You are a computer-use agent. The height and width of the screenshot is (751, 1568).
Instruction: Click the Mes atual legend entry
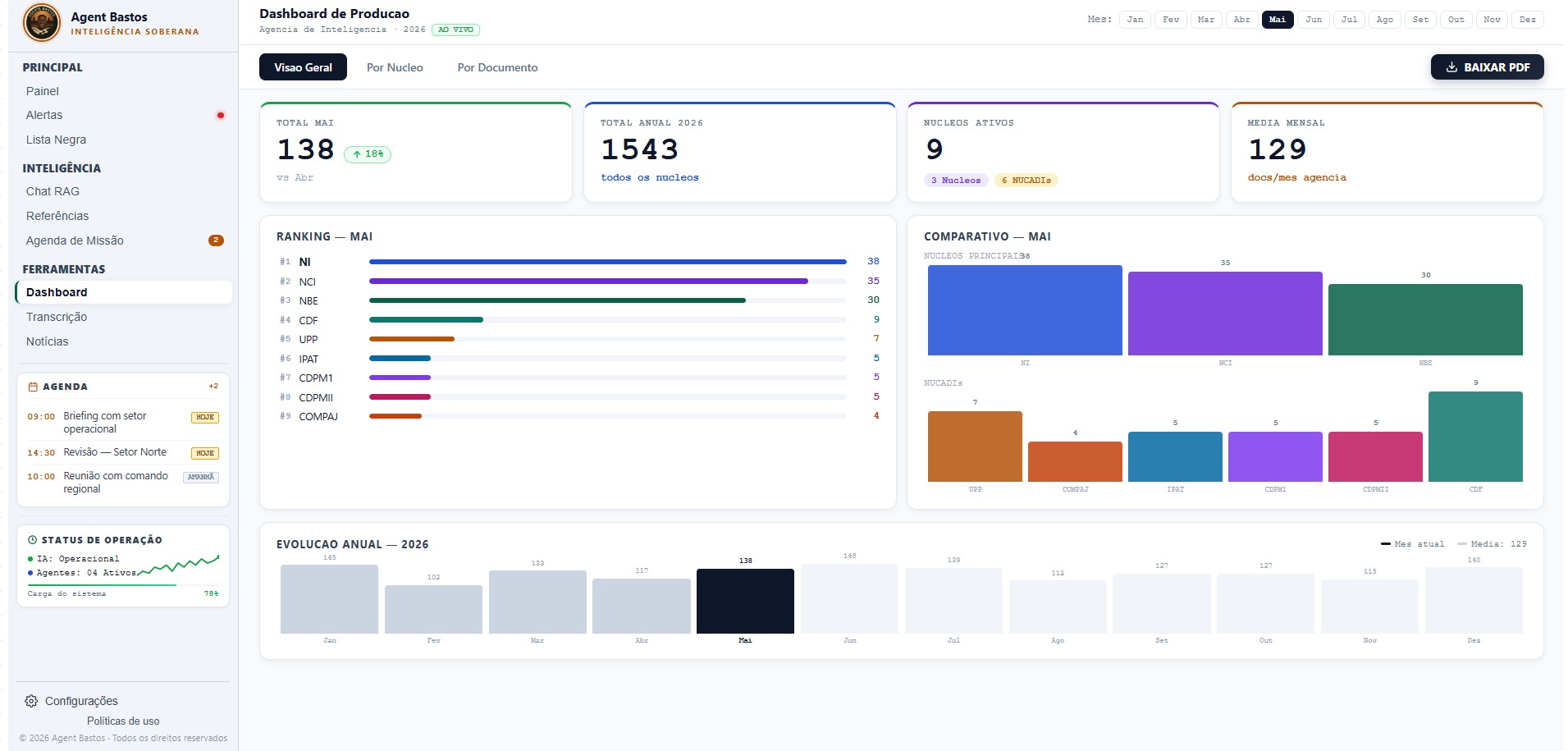[1412, 544]
